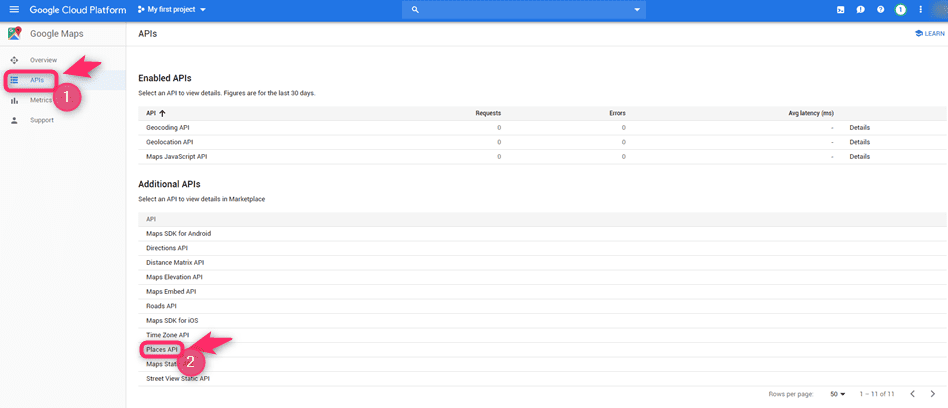
Task: Open Metrics in the sidebar
Action: (41, 100)
